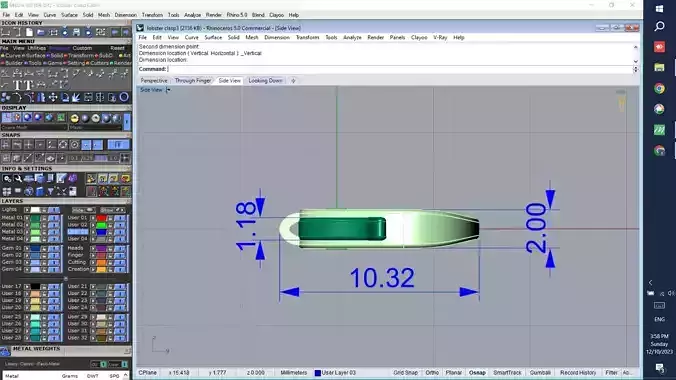
Task: Click the red color swatch of User 01
Action: [x=101, y=218]
